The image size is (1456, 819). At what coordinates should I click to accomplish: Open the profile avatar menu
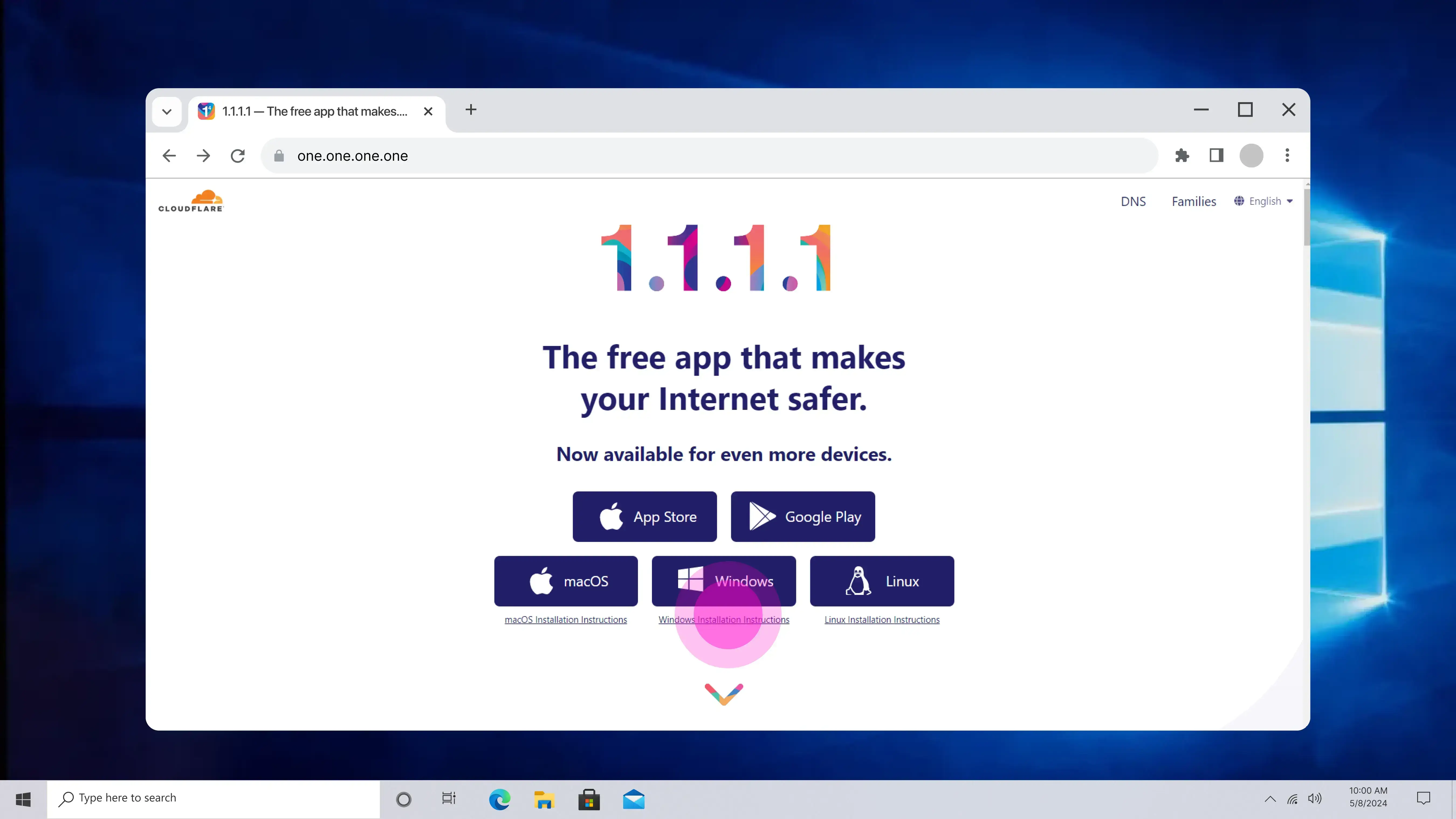[1251, 155]
